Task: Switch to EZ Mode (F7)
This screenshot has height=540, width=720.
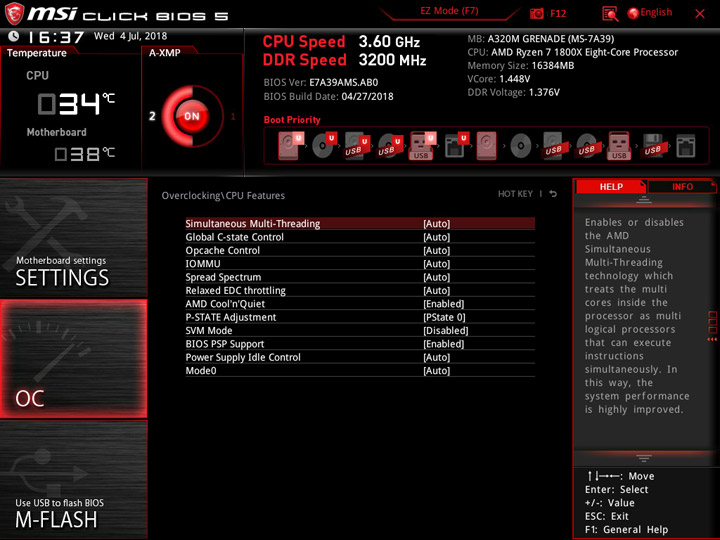Action: click(x=449, y=11)
